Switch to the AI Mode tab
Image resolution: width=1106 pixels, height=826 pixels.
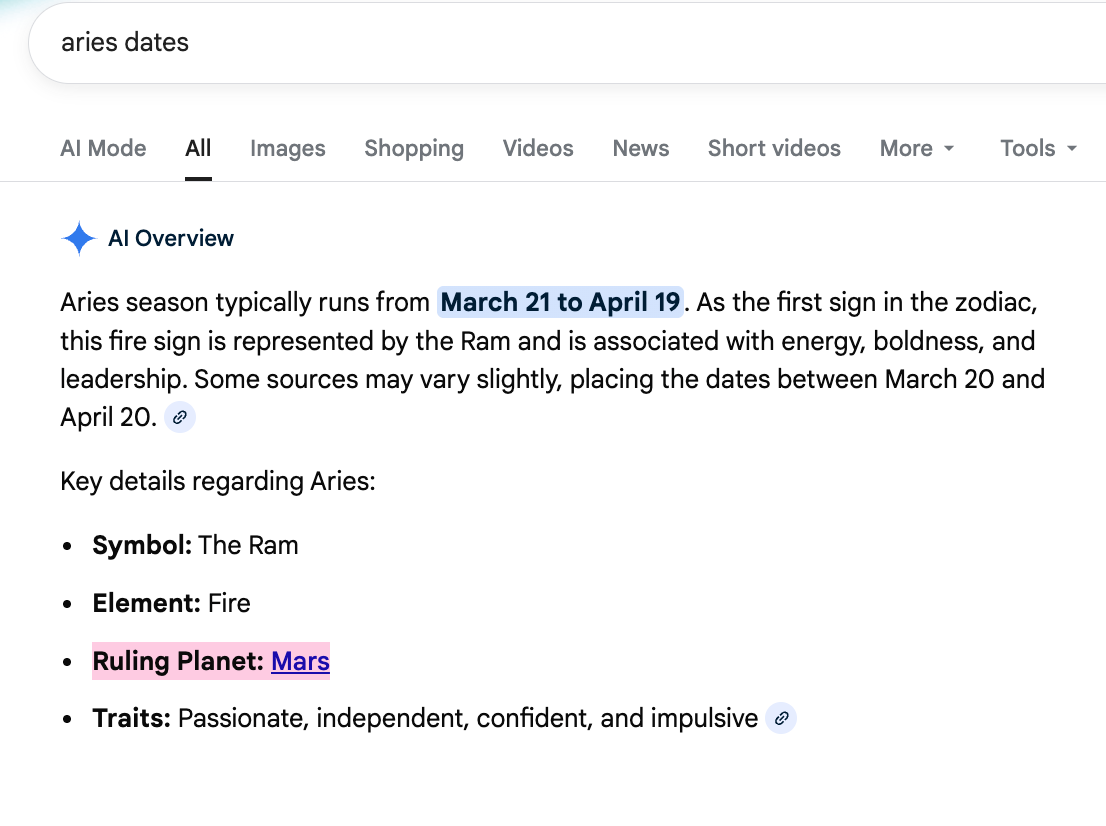103,149
